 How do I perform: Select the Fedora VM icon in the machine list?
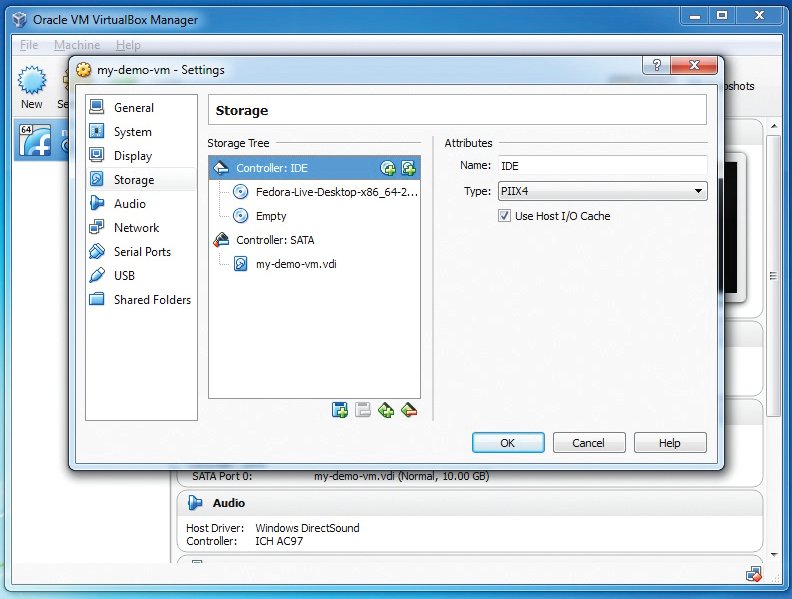(x=32, y=141)
